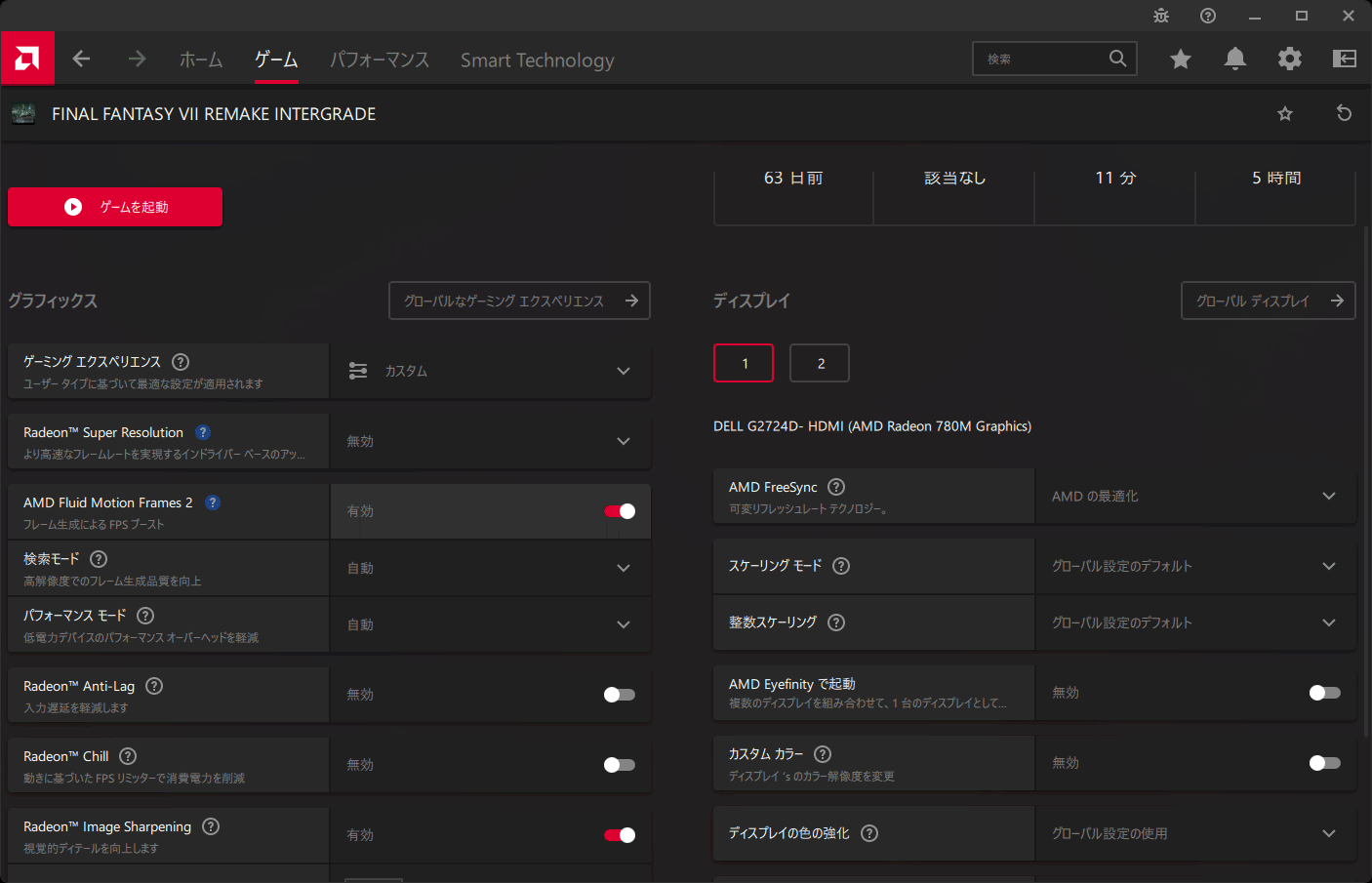
Task: Open グローバルなゲーミング エクスペリエンス
Action: pyautogui.click(x=520, y=301)
